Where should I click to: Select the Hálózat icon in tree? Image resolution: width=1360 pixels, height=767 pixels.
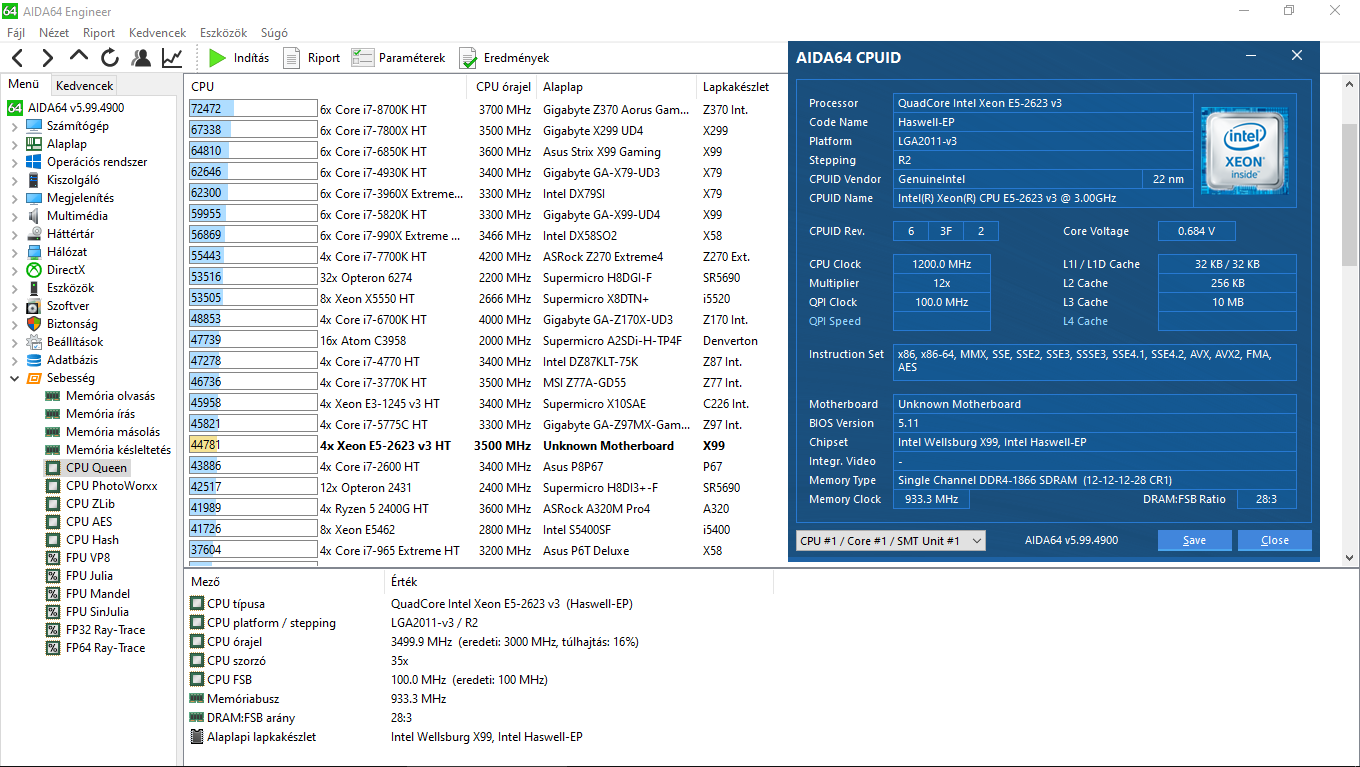(x=34, y=252)
